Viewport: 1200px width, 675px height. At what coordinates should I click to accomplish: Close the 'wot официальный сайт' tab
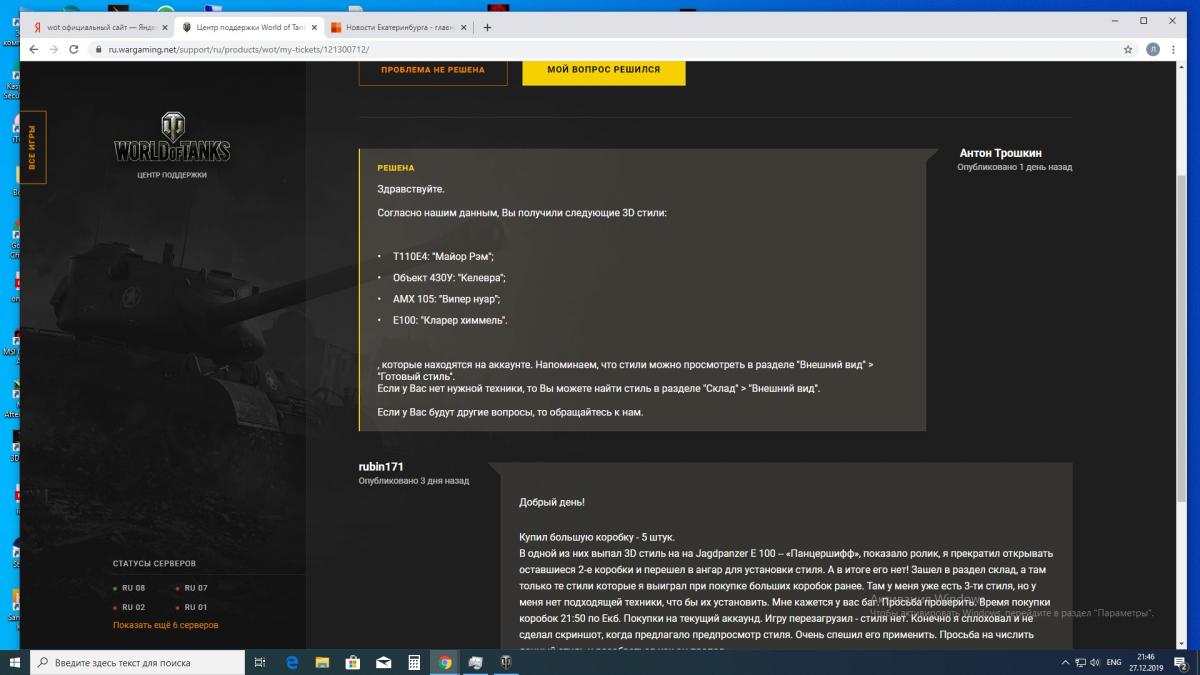click(164, 27)
